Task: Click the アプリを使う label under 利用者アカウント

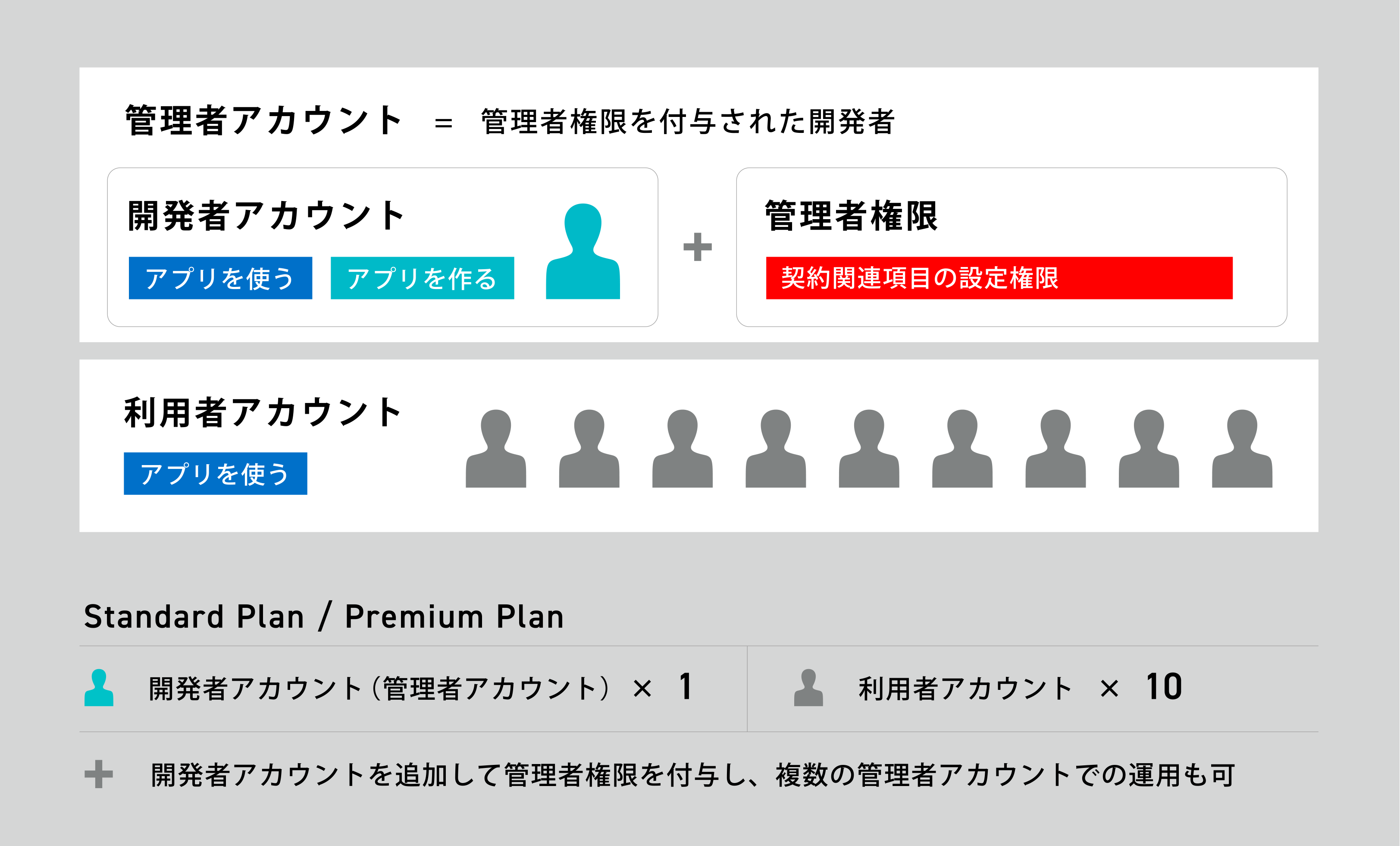Action: (x=215, y=474)
